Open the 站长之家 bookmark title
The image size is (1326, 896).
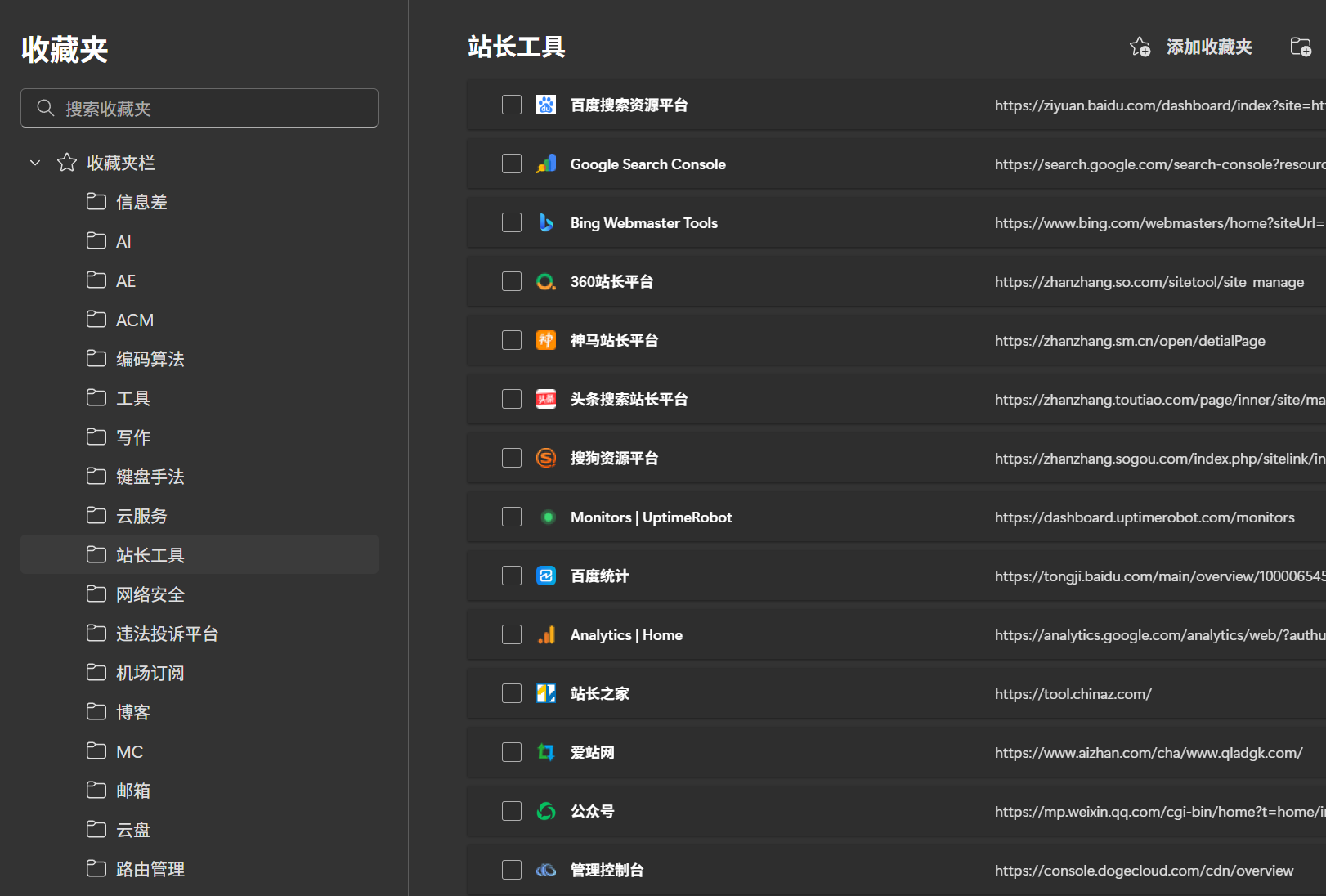pos(600,694)
